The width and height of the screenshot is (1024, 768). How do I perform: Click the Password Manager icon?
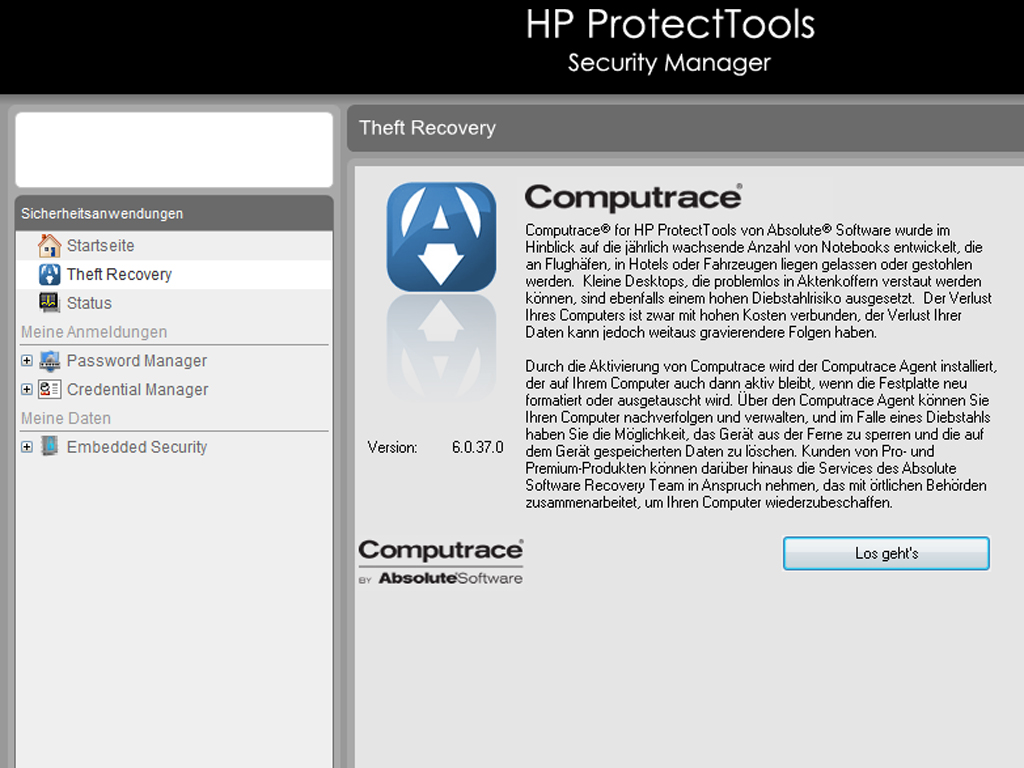click(50, 361)
